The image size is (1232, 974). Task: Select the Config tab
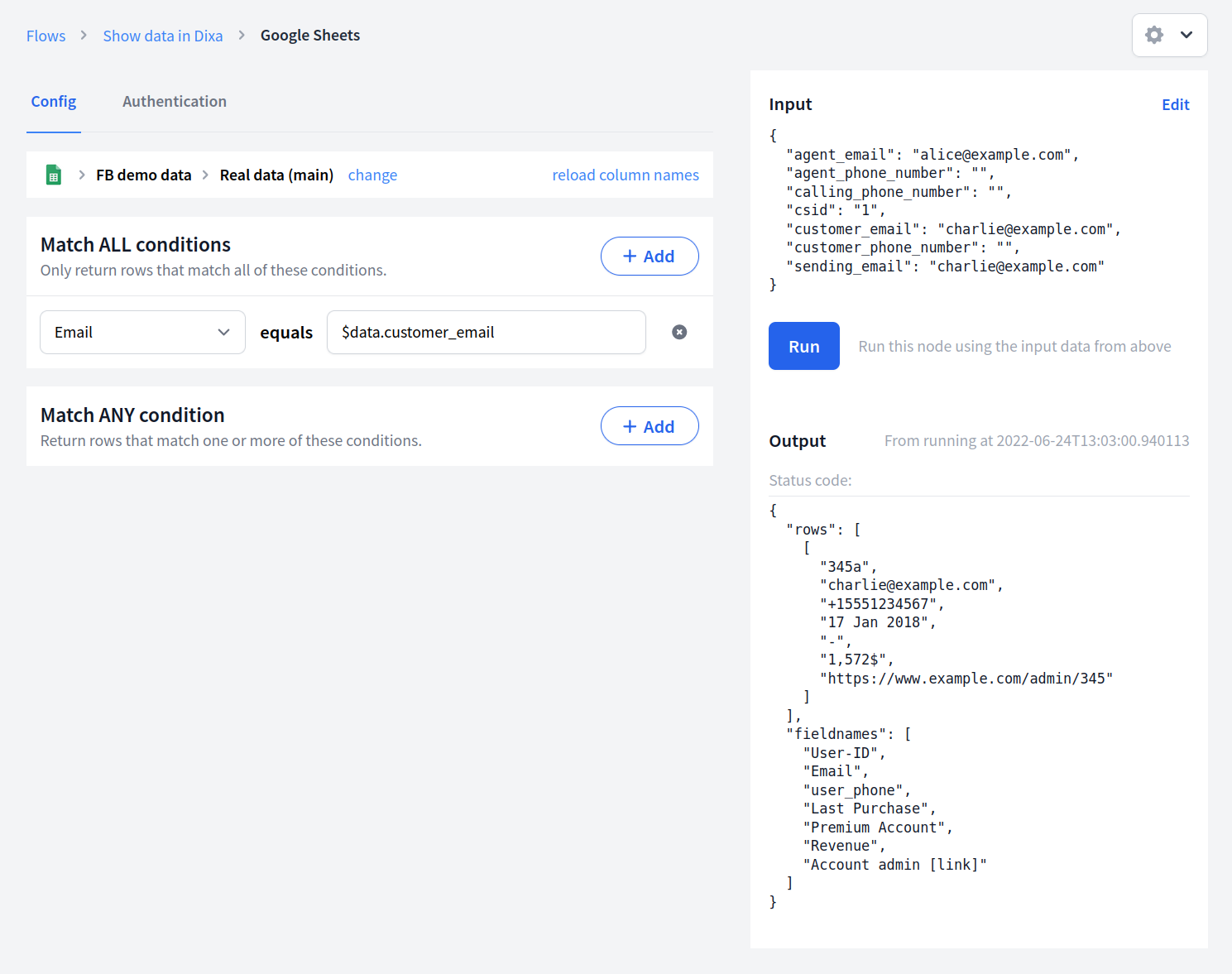click(53, 101)
